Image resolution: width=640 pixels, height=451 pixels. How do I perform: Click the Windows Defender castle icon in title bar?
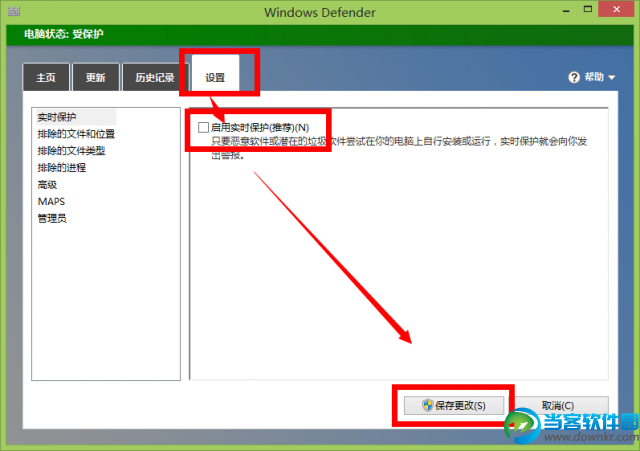pos(14,11)
